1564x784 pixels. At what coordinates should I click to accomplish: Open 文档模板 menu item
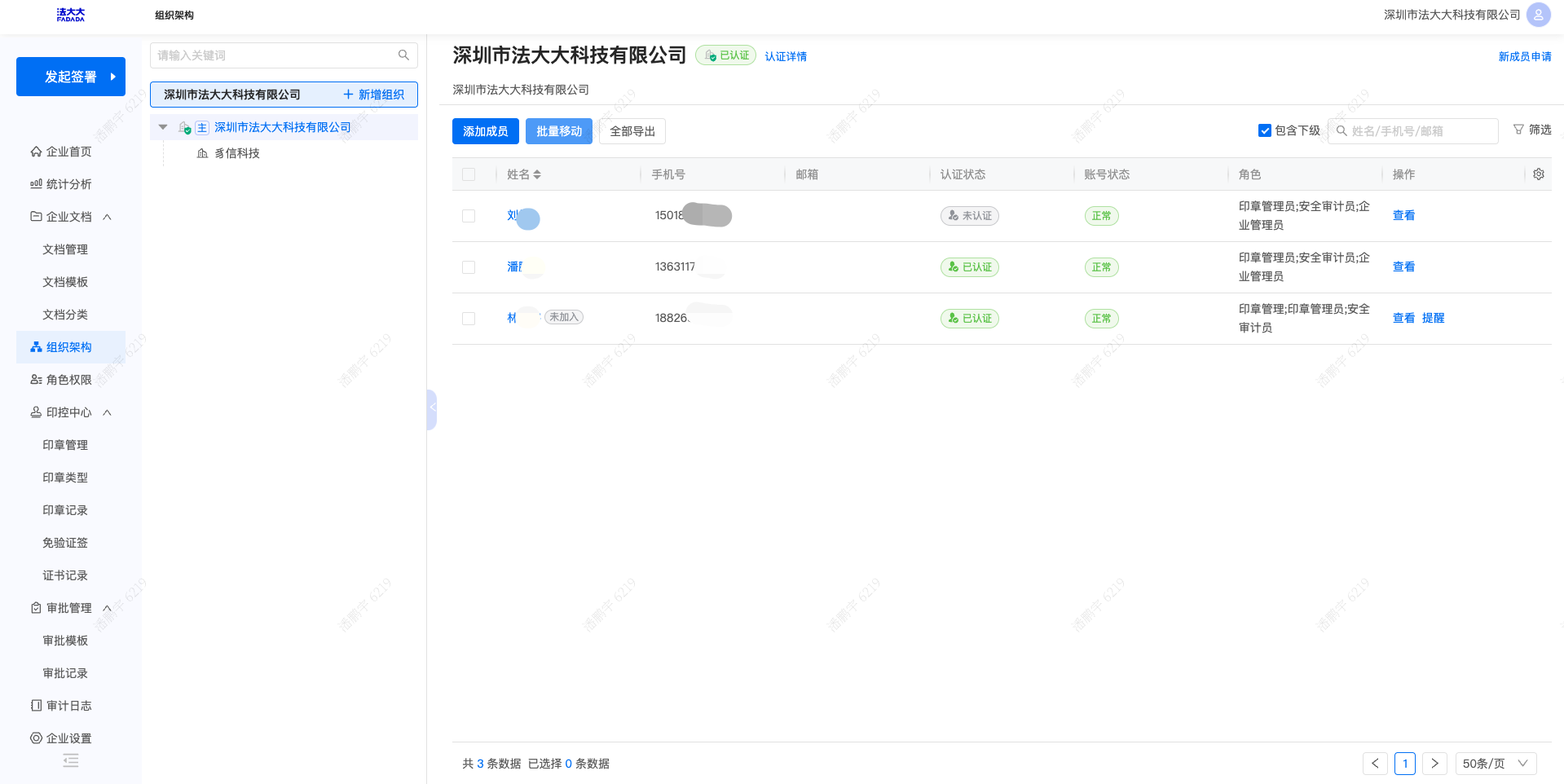(x=65, y=282)
